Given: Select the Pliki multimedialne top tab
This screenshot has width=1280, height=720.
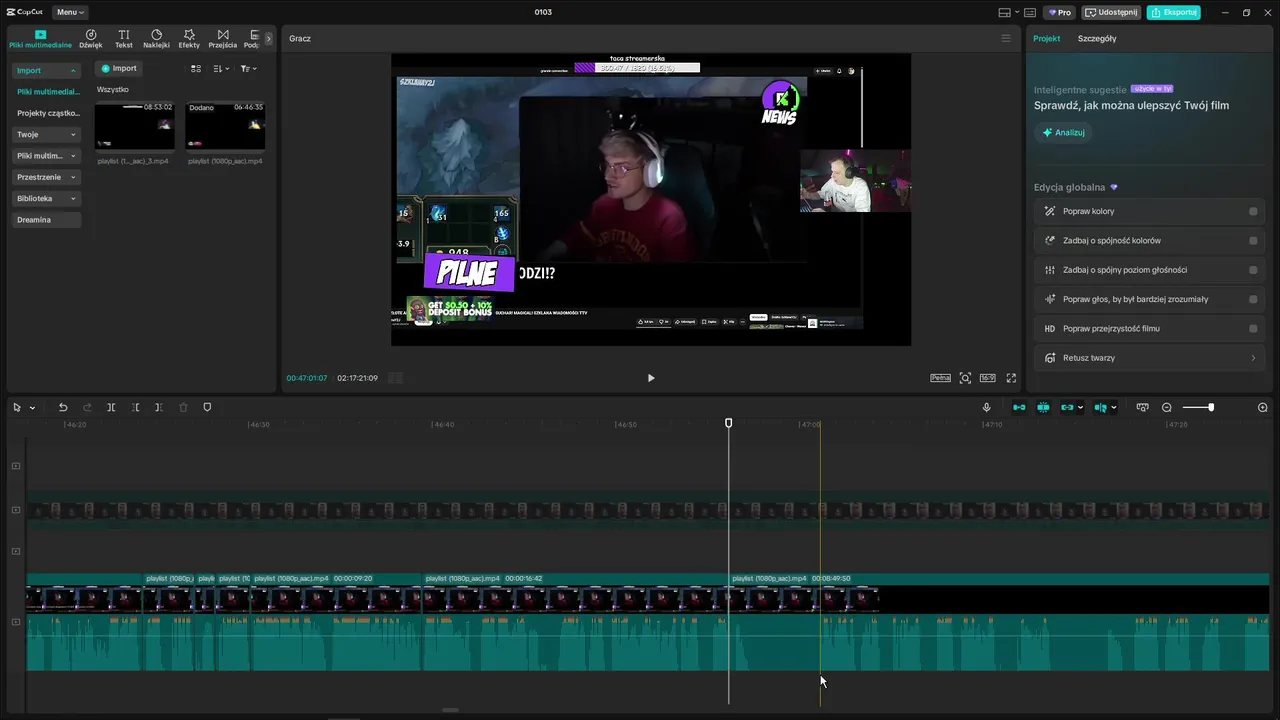Looking at the screenshot, I should click(x=40, y=39).
